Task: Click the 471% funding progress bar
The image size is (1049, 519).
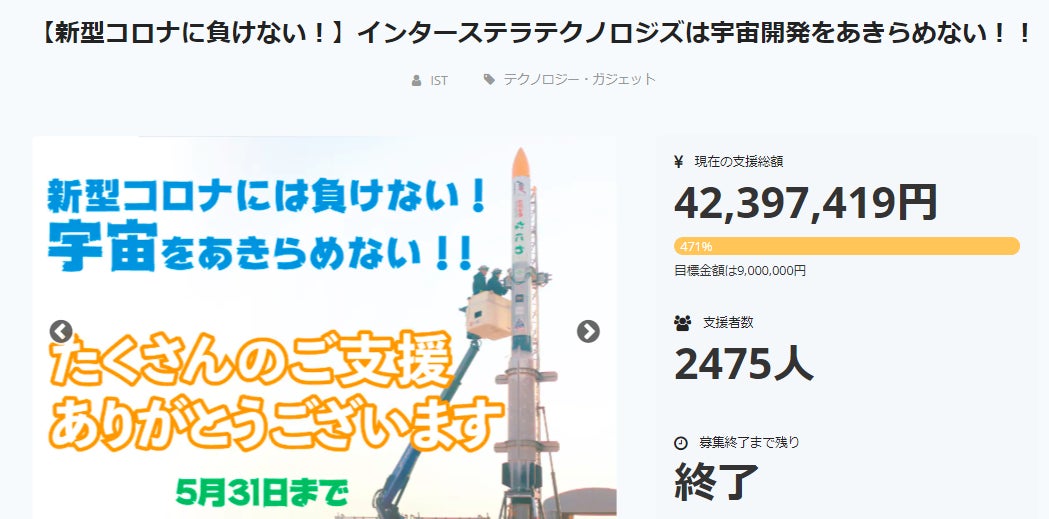Action: (847, 246)
